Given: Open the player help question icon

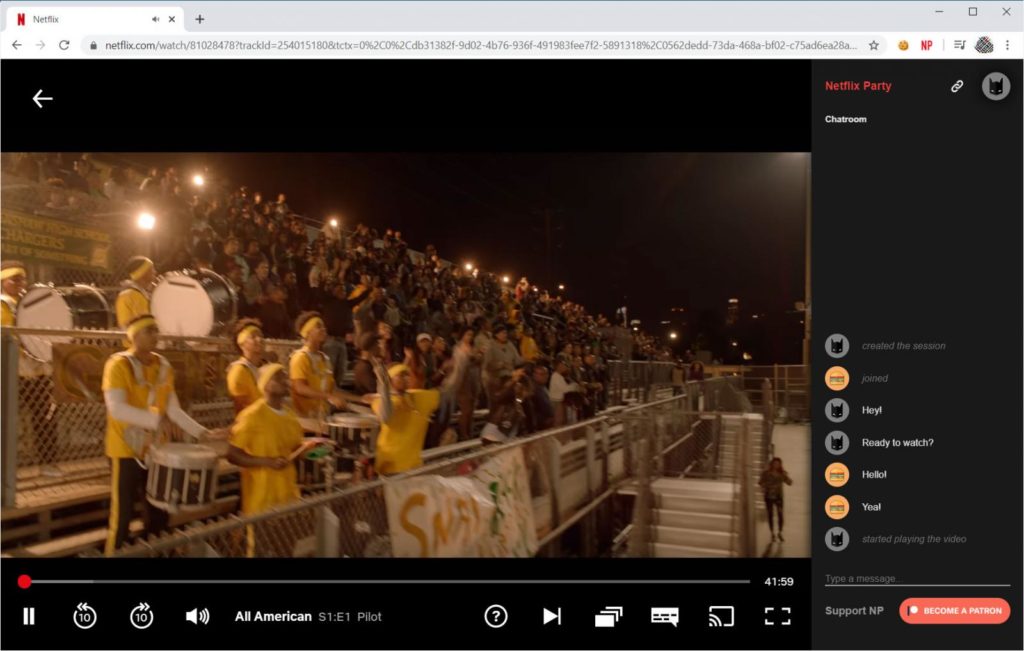Looking at the screenshot, I should click(496, 616).
